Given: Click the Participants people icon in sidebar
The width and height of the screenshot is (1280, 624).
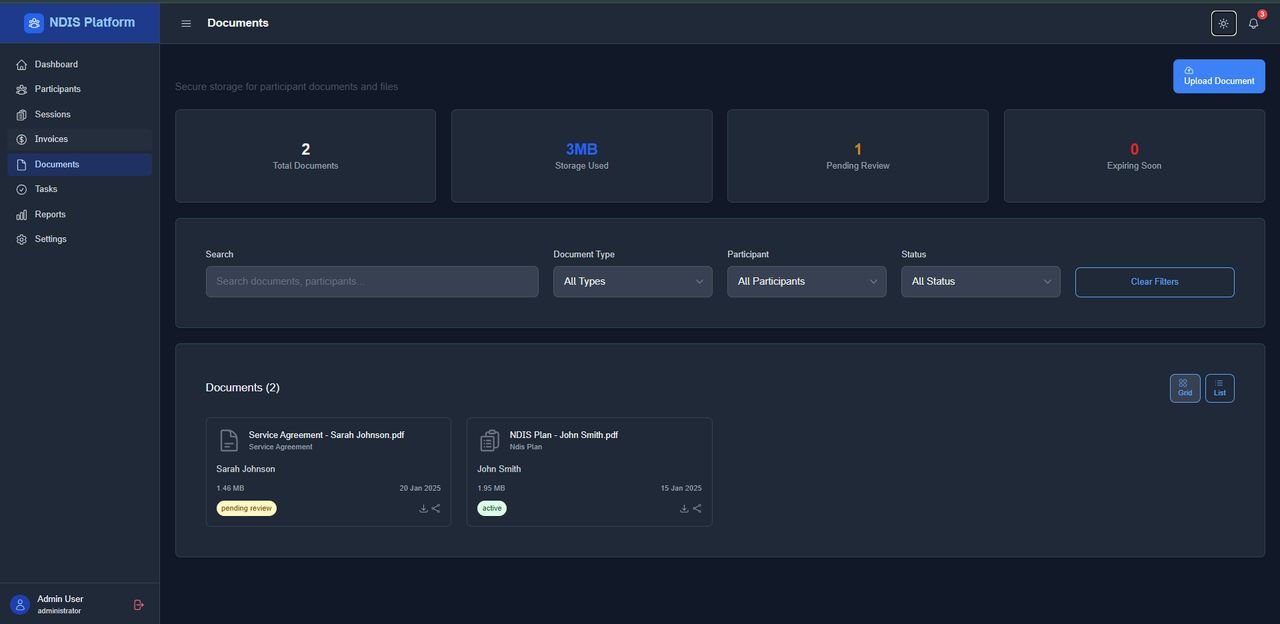Looking at the screenshot, I should (22, 89).
